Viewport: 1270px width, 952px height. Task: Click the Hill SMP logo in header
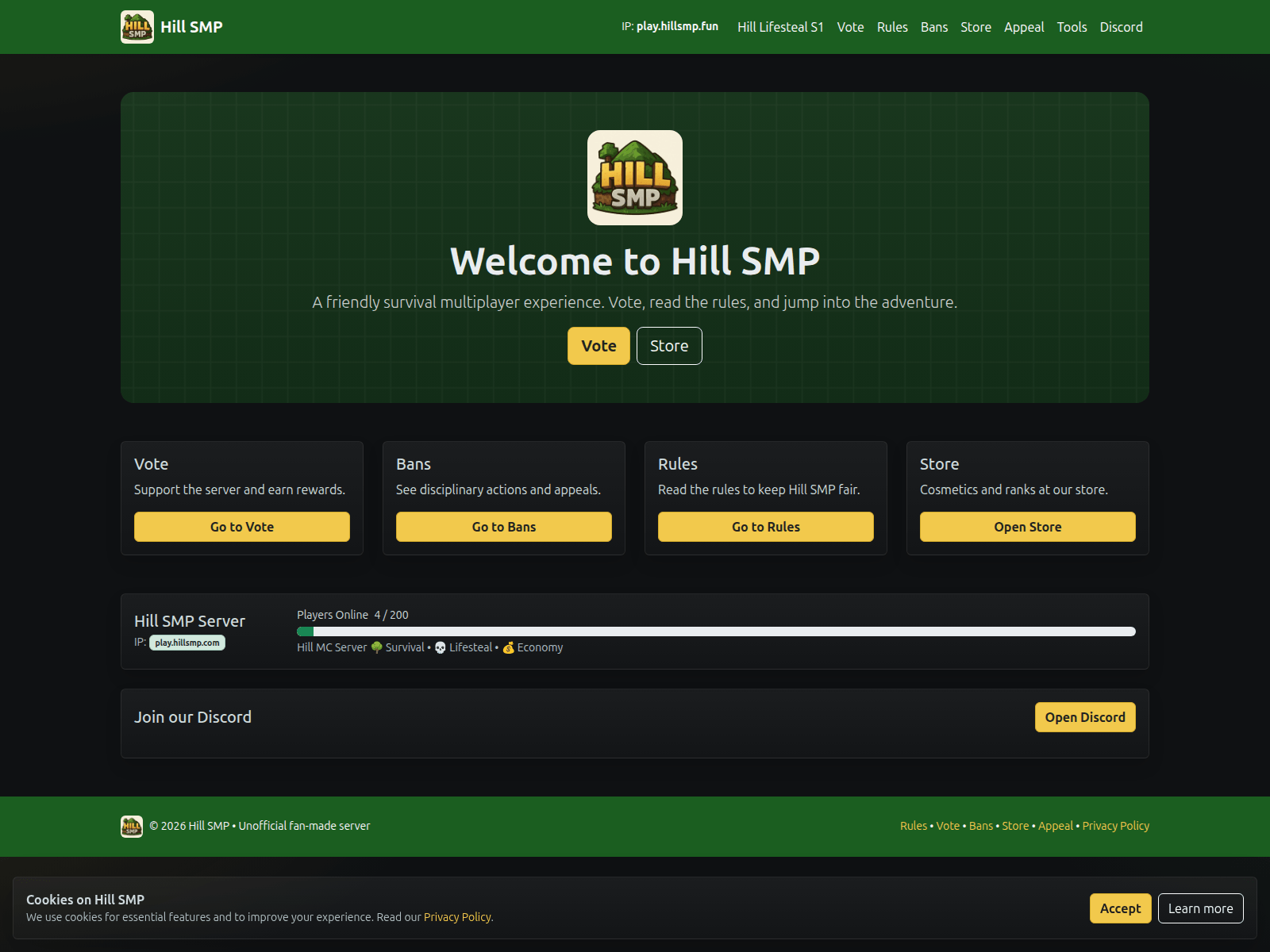pos(137,27)
